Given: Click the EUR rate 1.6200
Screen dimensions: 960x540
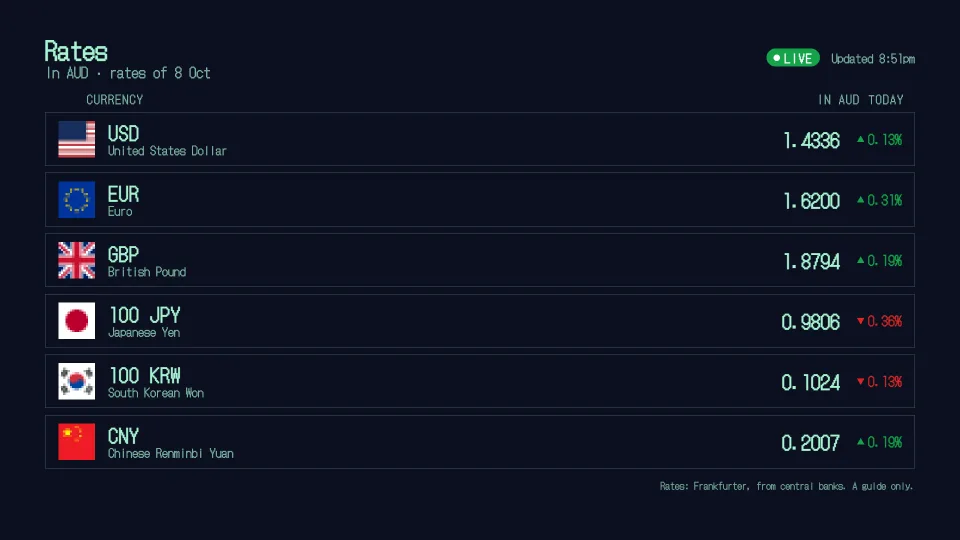Looking at the screenshot, I should (x=811, y=201).
